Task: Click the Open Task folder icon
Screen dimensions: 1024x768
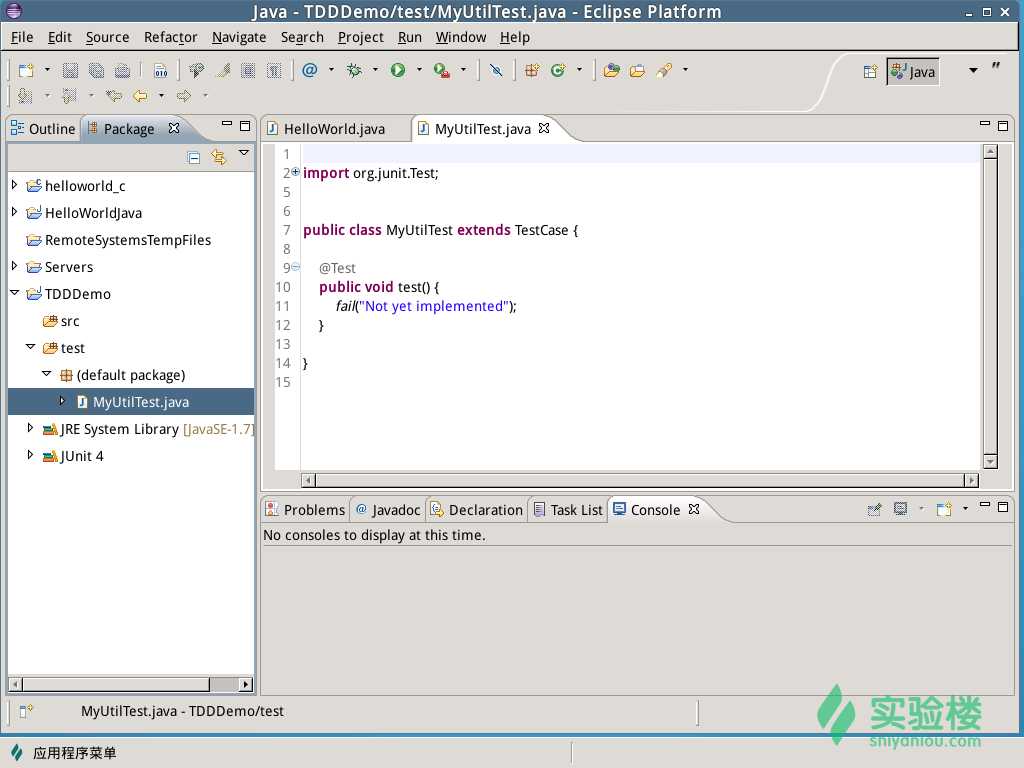Action: tap(637, 70)
